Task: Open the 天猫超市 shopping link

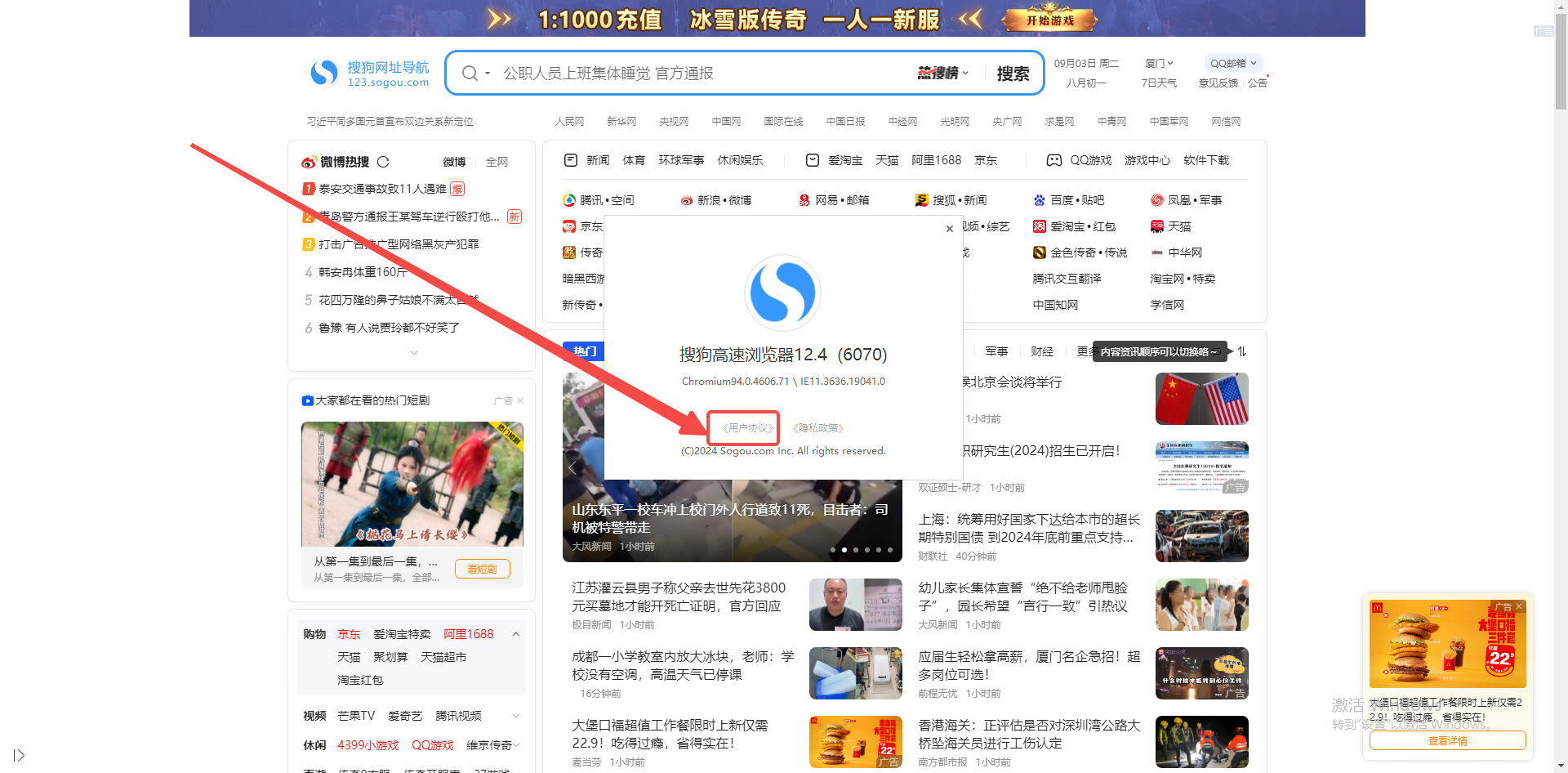Action: click(443, 657)
